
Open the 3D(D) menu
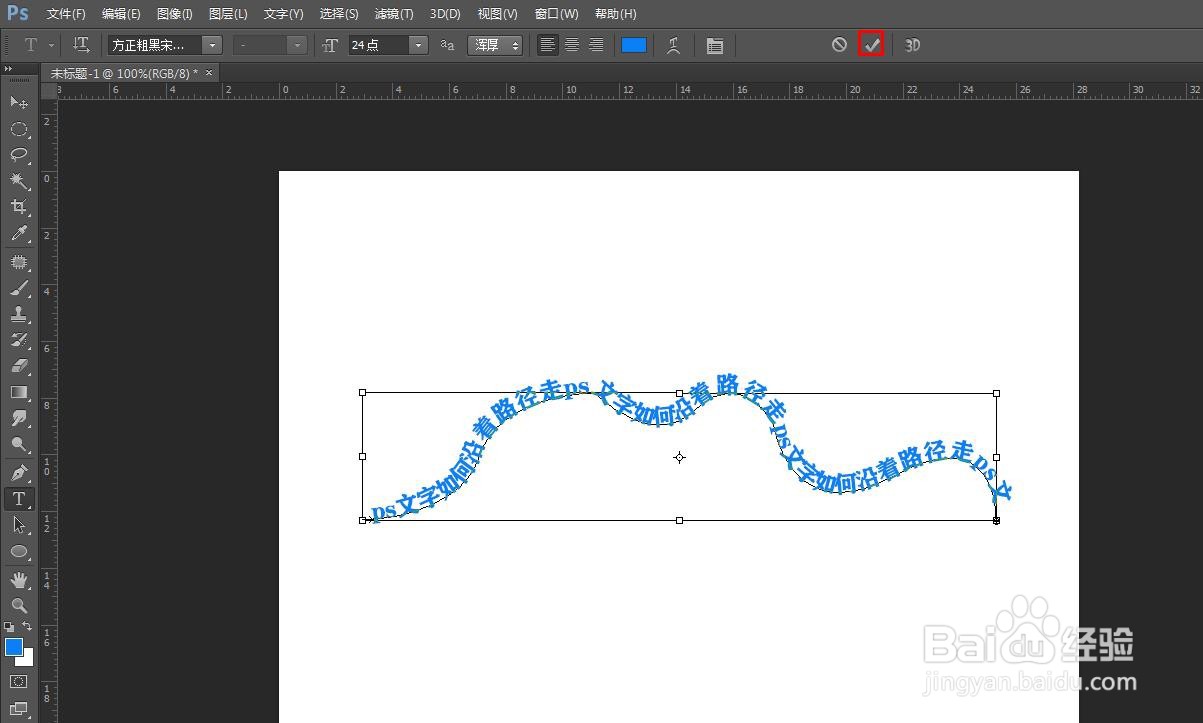point(445,14)
